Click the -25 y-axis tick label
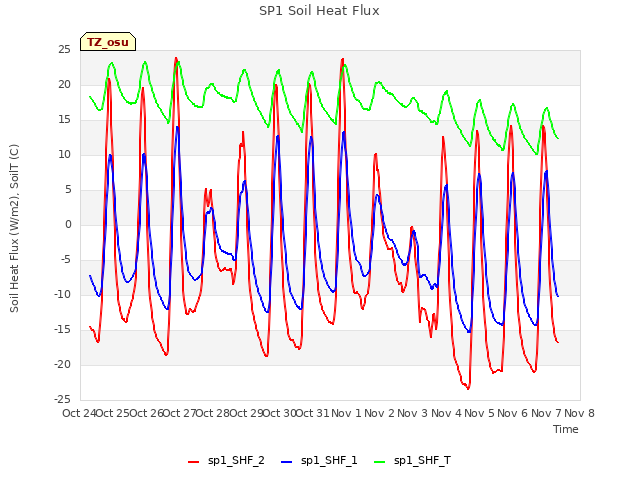Screen dimensions: 640x480 [x=62, y=399]
